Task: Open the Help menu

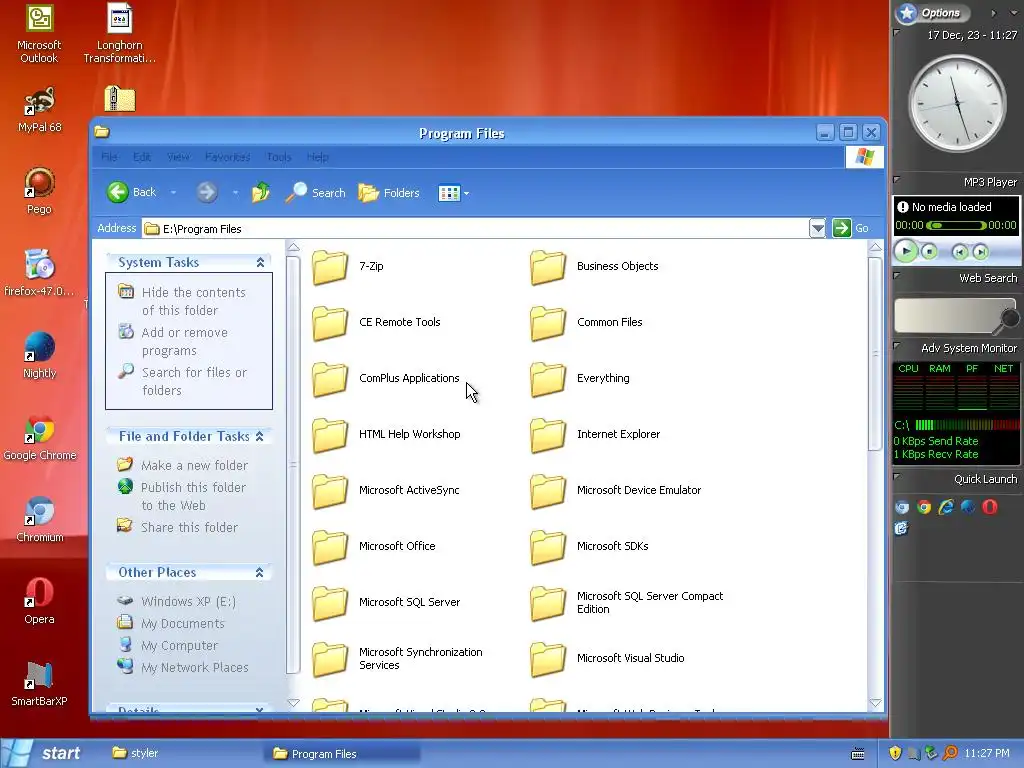Action: 317,157
